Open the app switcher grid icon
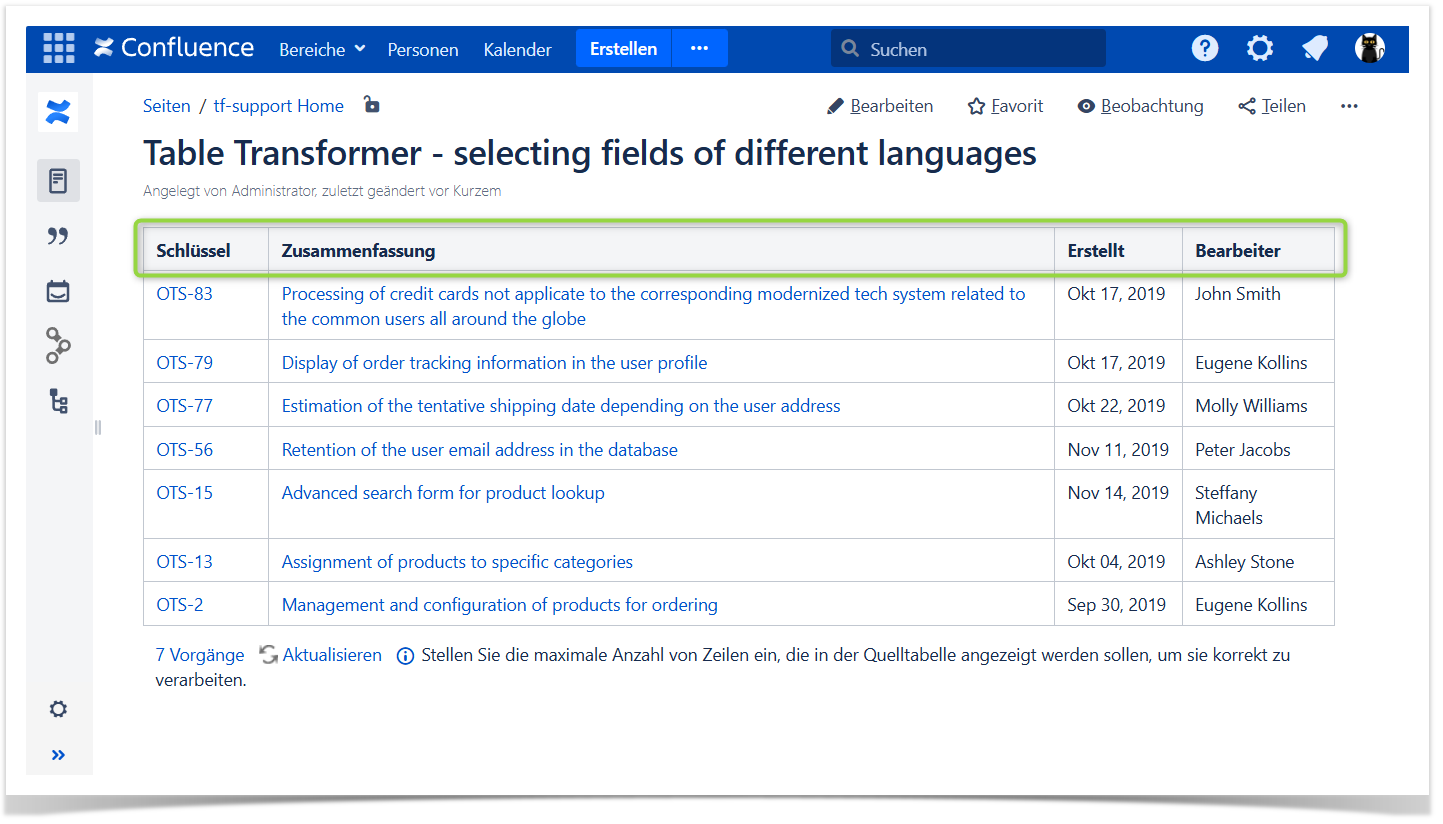 tap(59, 48)
